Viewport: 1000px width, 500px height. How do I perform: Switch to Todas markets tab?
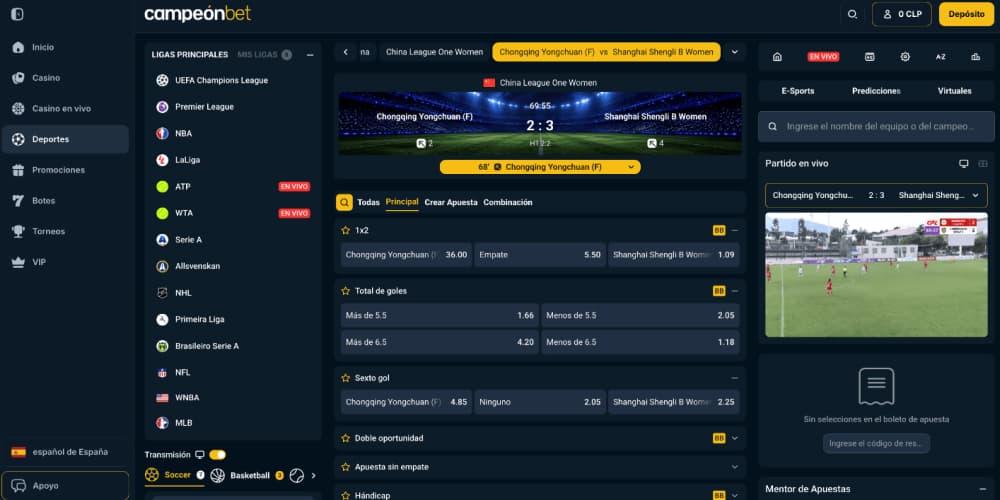point(369,202)
